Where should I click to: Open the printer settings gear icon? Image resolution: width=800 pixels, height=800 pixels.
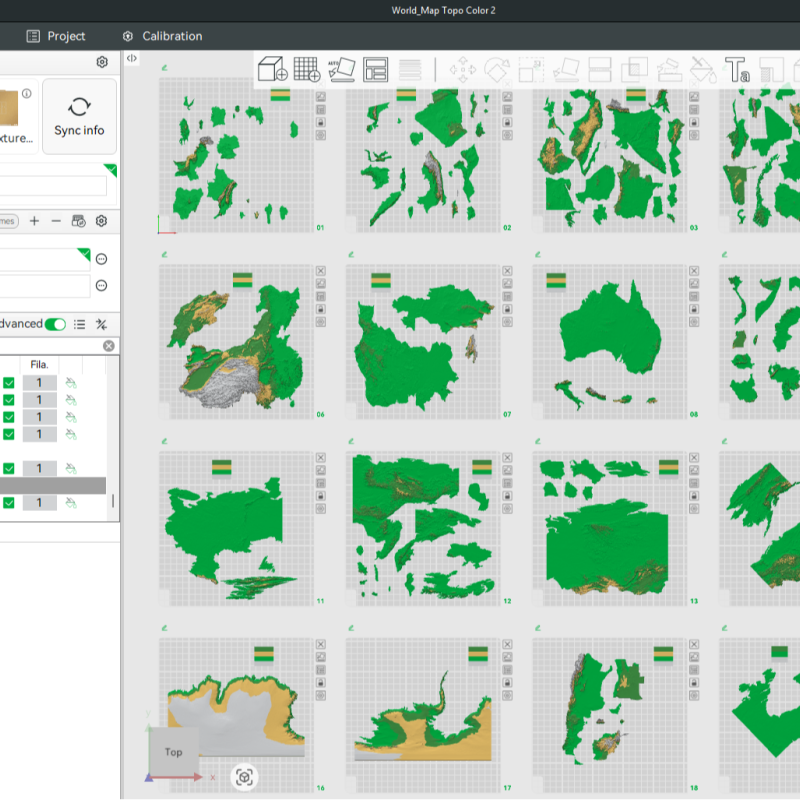tap(102, 62)
